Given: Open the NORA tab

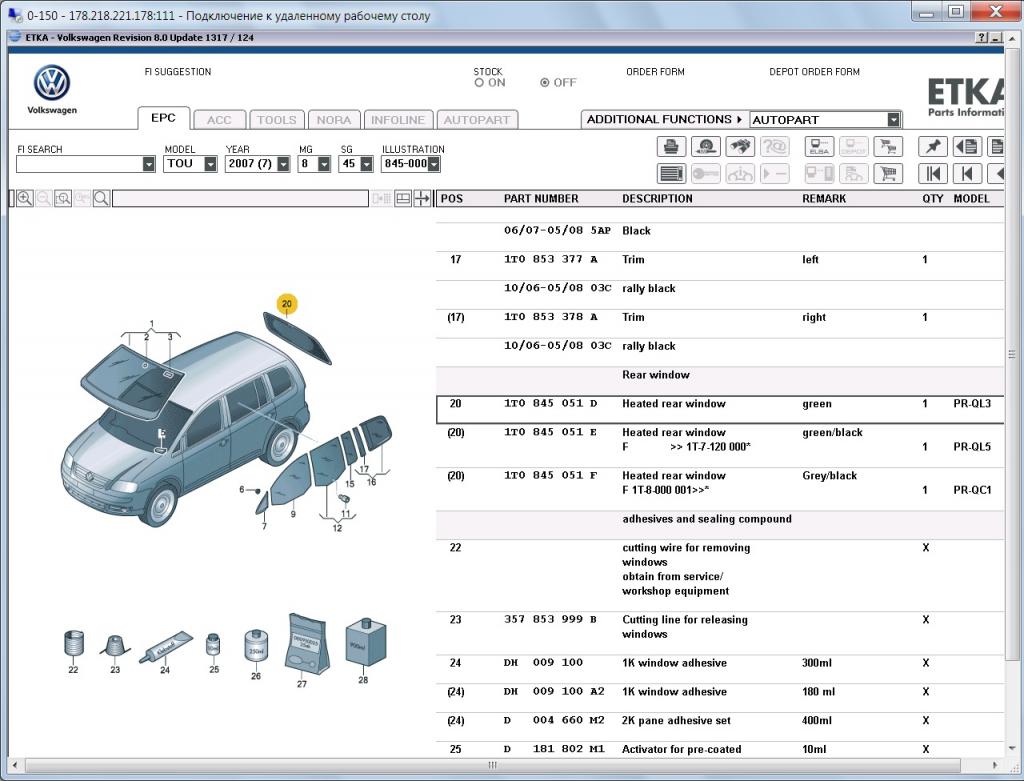Looking at the screenshot, I should 334,120.
